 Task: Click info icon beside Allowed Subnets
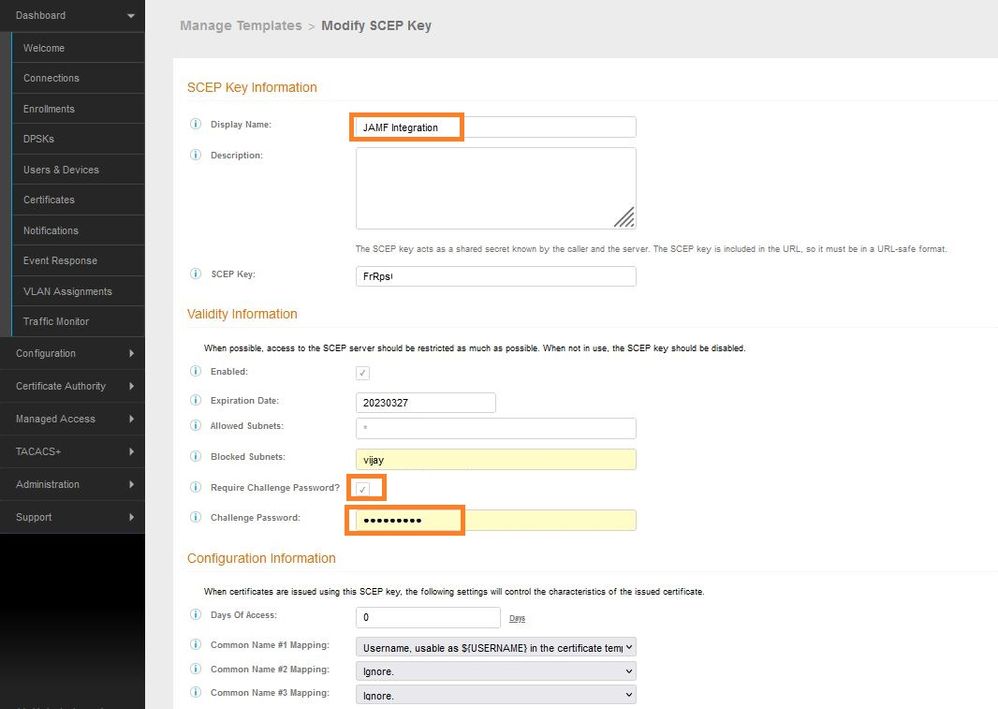[x=196, y=426]
